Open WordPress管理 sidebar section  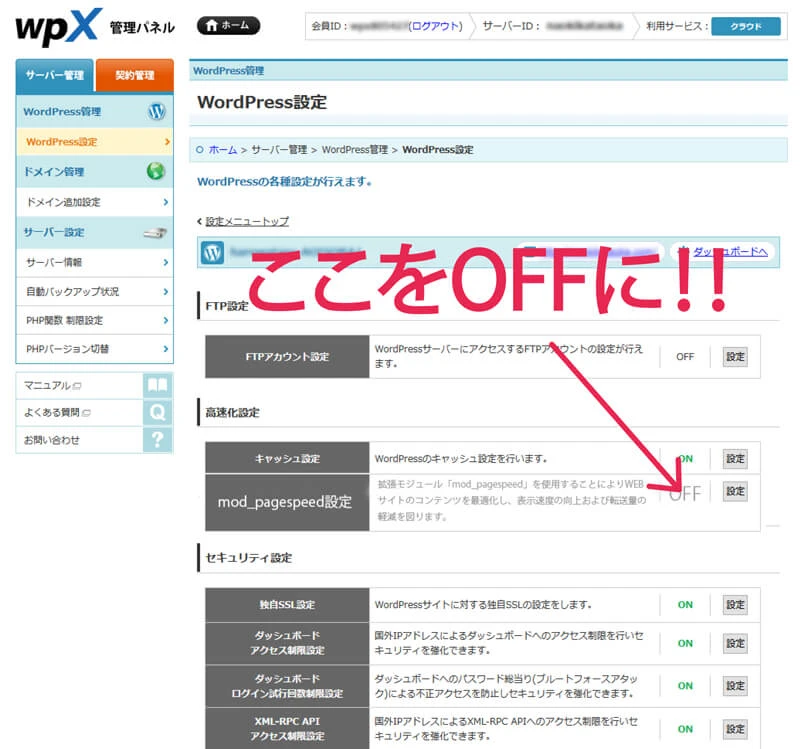[x=95, y=111]
